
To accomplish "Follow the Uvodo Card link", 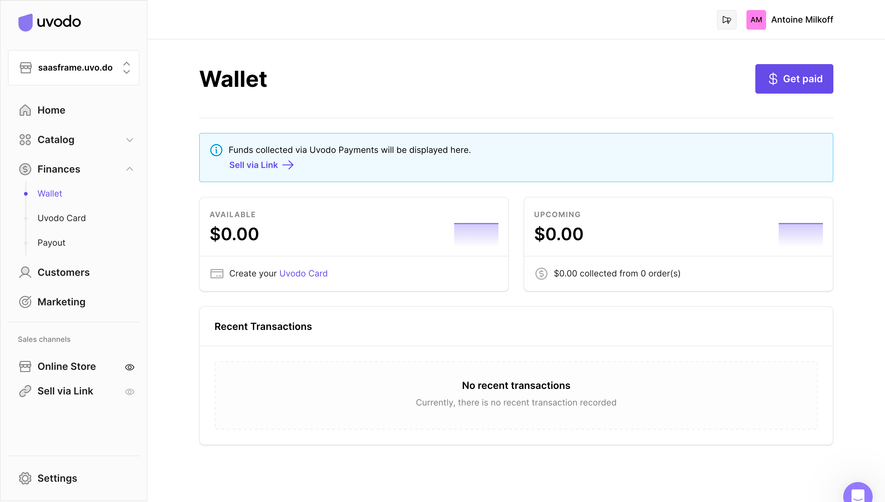I will (303, 273).
